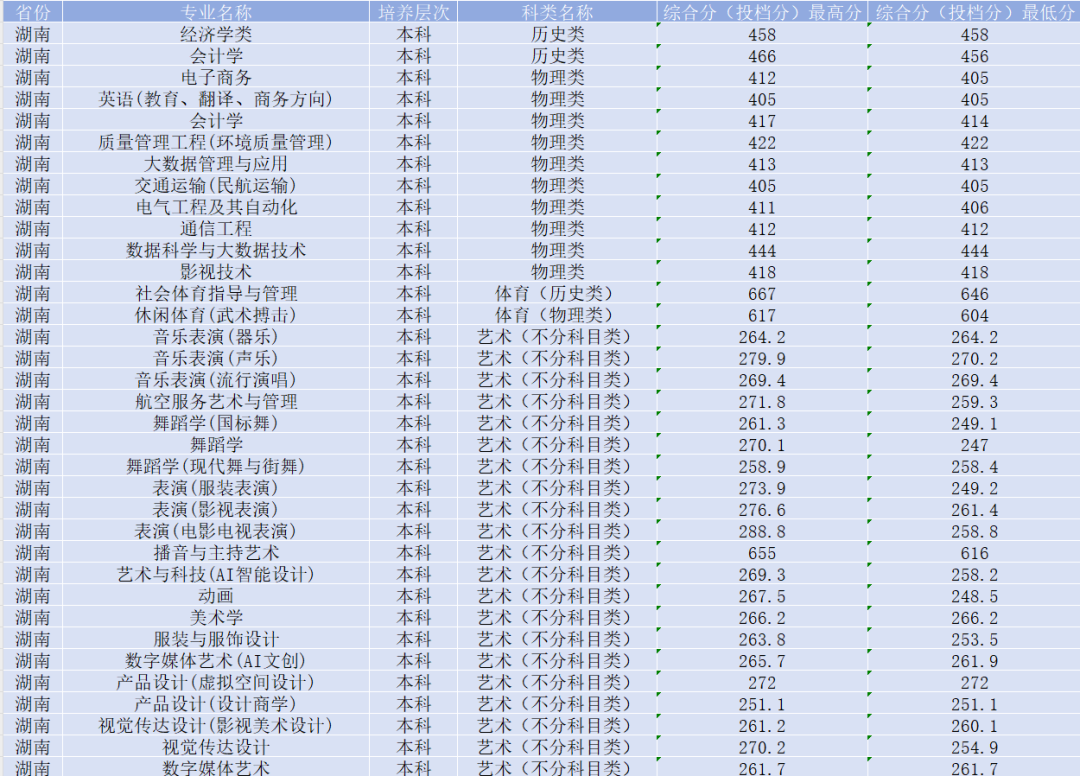Click the 经济学类 major cell
The height and width of the screenshot is (776, 1080).
tap(216, 34)
